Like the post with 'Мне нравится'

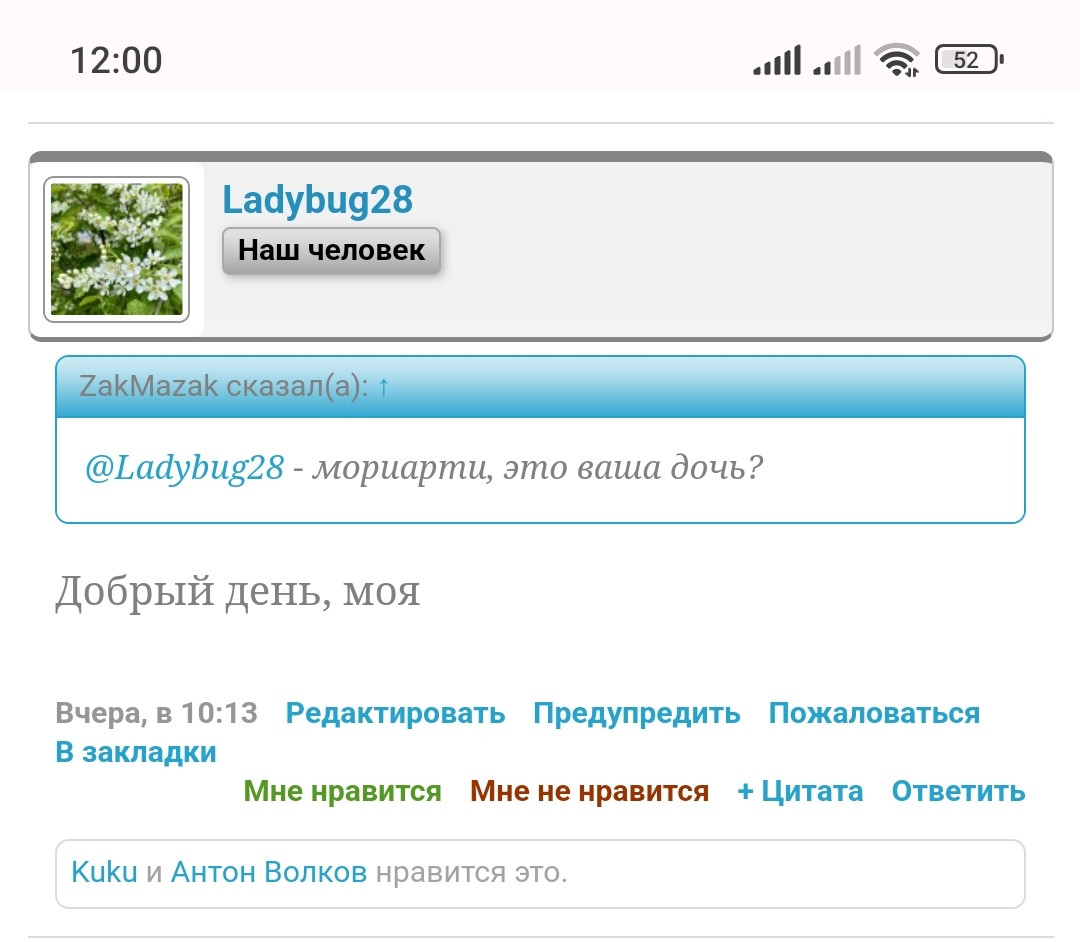click(x=342, y=791)
